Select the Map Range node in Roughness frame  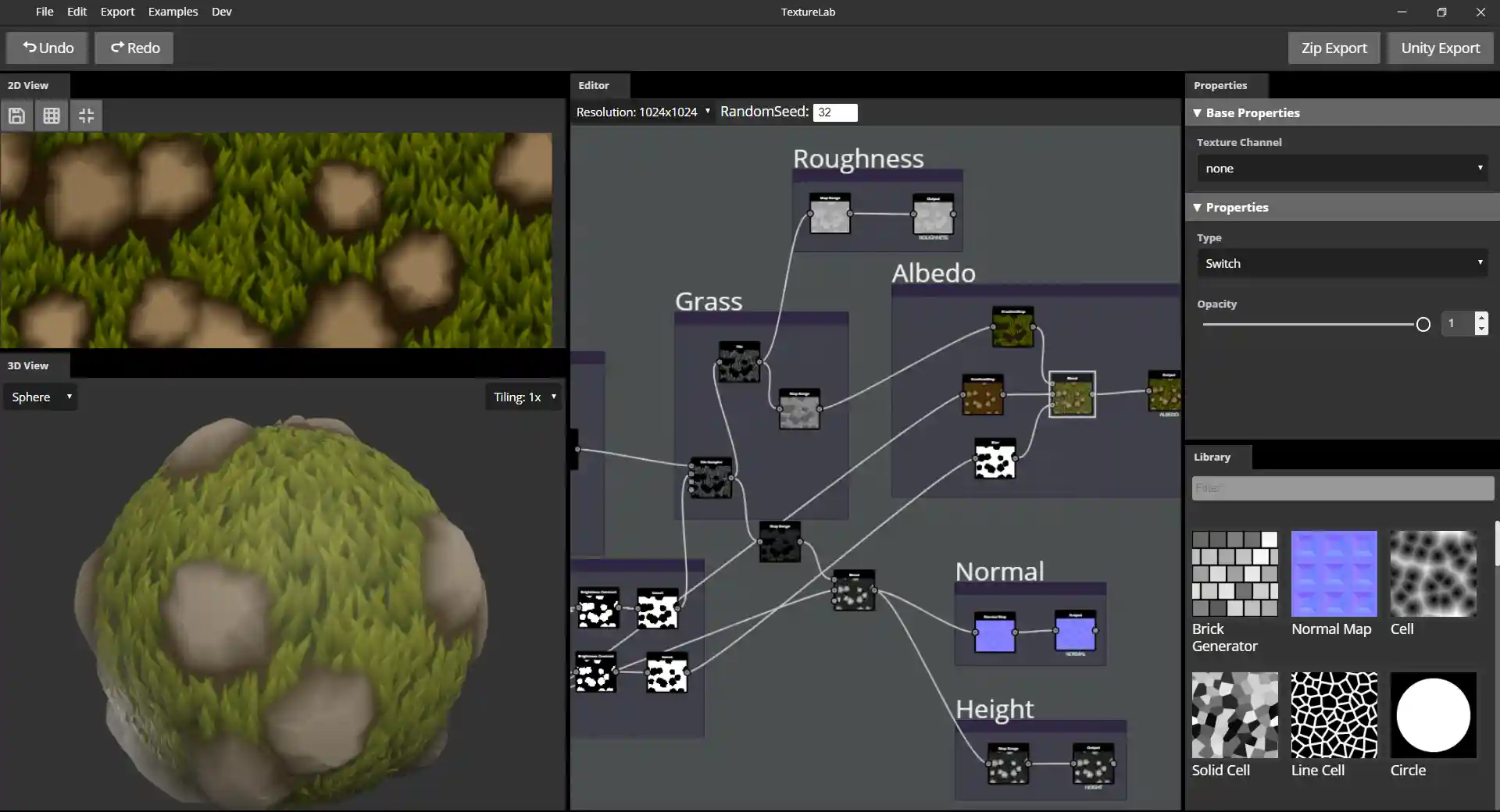[830, 213]
